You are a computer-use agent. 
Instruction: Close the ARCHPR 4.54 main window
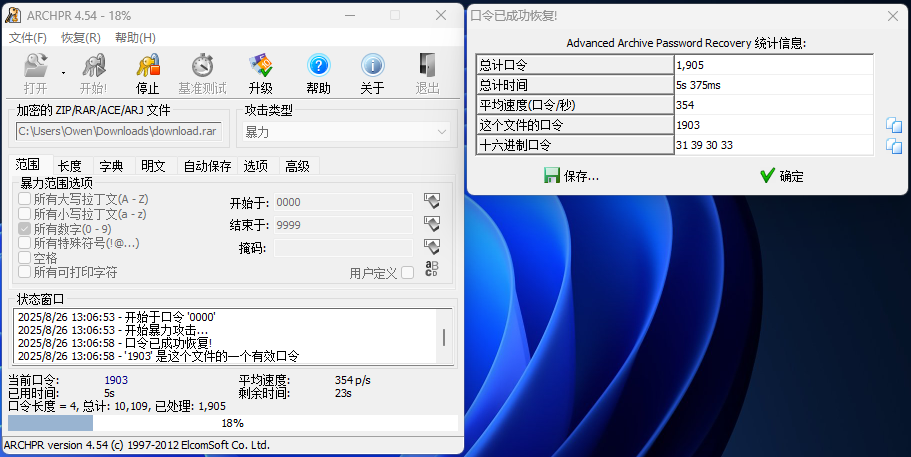click(441, 16)
